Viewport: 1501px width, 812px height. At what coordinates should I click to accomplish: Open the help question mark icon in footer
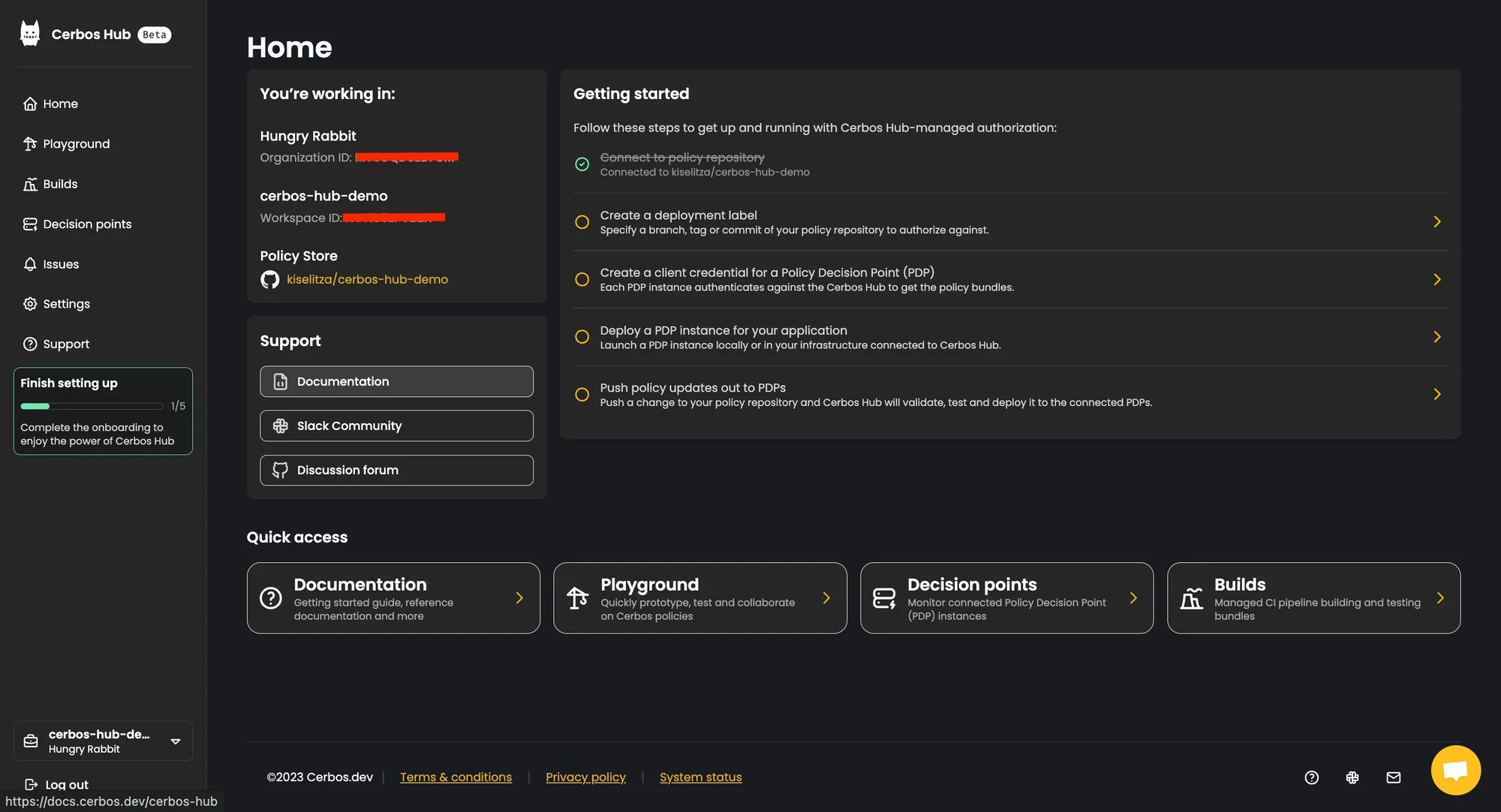(1311, 777)
